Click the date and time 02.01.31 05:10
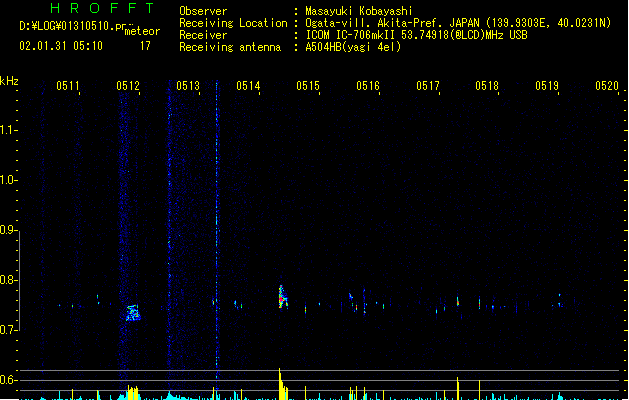 click(x=61, y=46)
